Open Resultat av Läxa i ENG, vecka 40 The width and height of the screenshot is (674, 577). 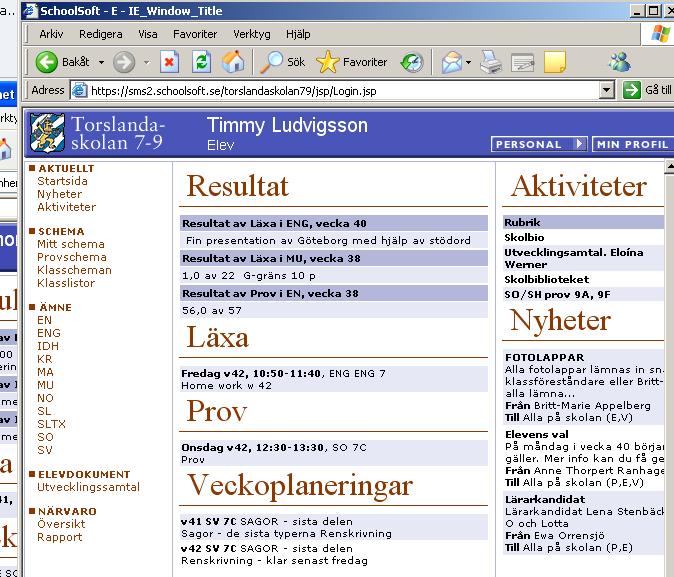click(334, 223)
